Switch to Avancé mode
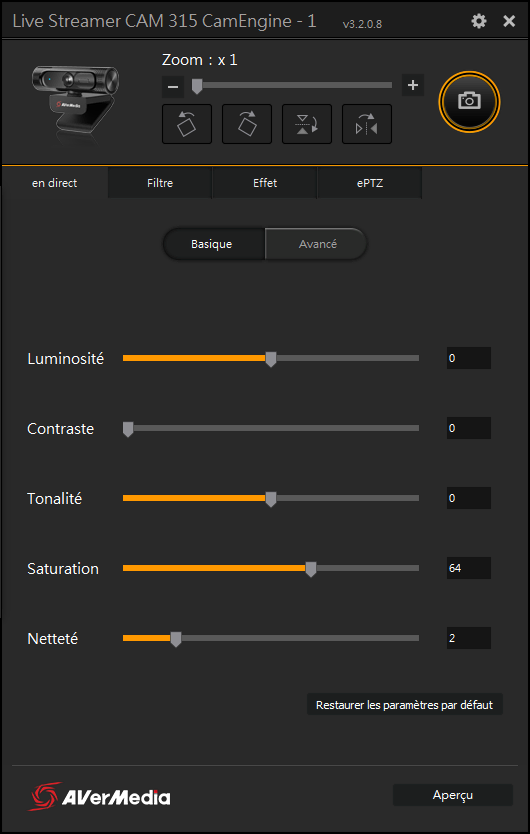The image size is (530, 834). [318, 244]
